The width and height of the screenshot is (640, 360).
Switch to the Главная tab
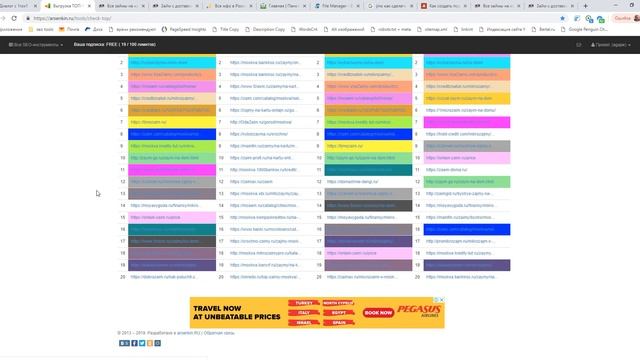coord(282,6)
